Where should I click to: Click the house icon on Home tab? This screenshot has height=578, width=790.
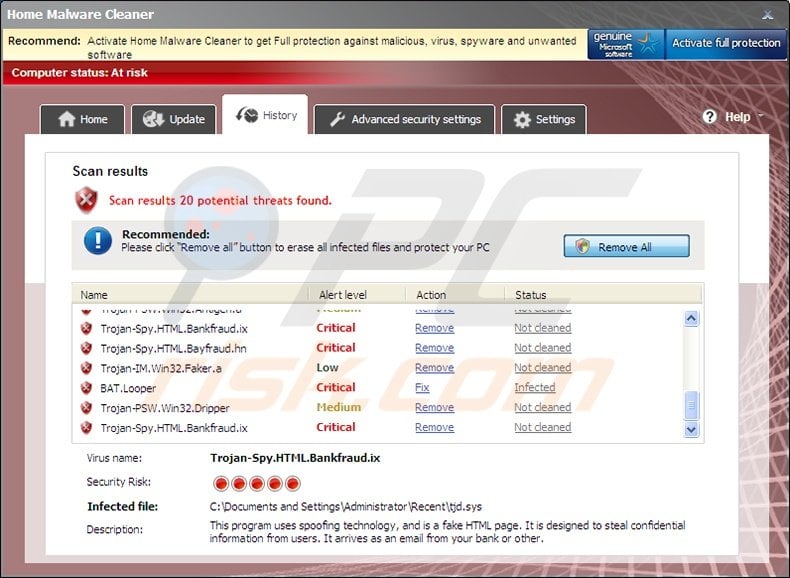click(x=67, y=119)
